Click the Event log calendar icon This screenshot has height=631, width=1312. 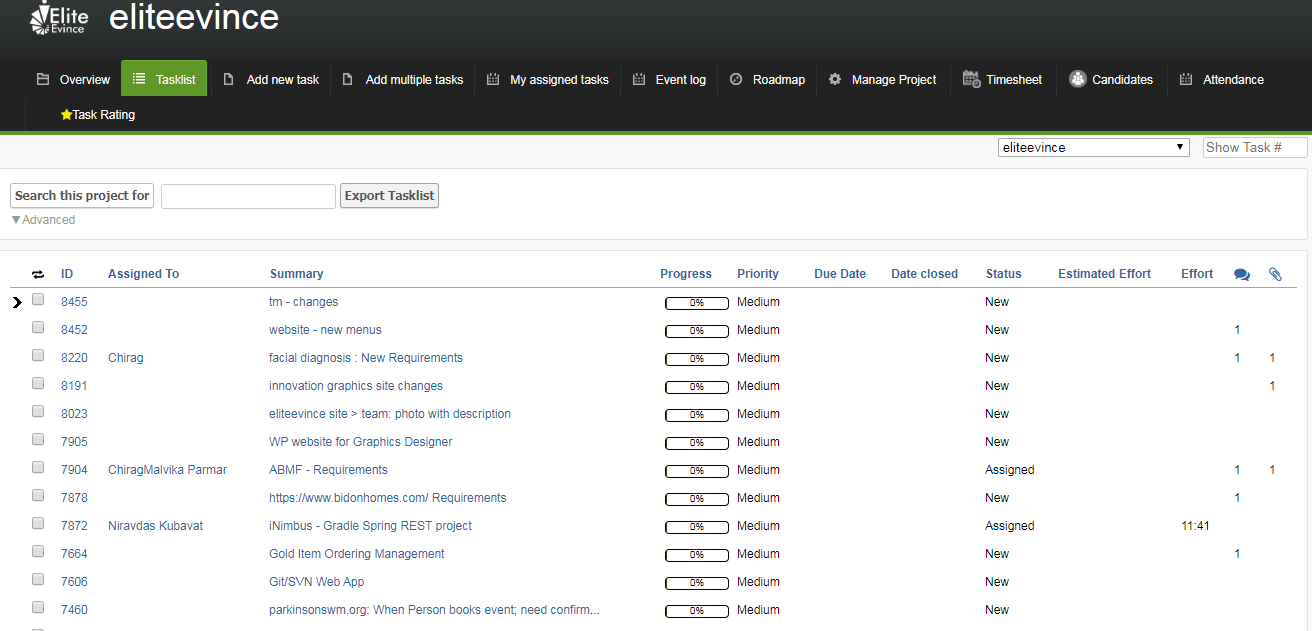coord(639,79)
